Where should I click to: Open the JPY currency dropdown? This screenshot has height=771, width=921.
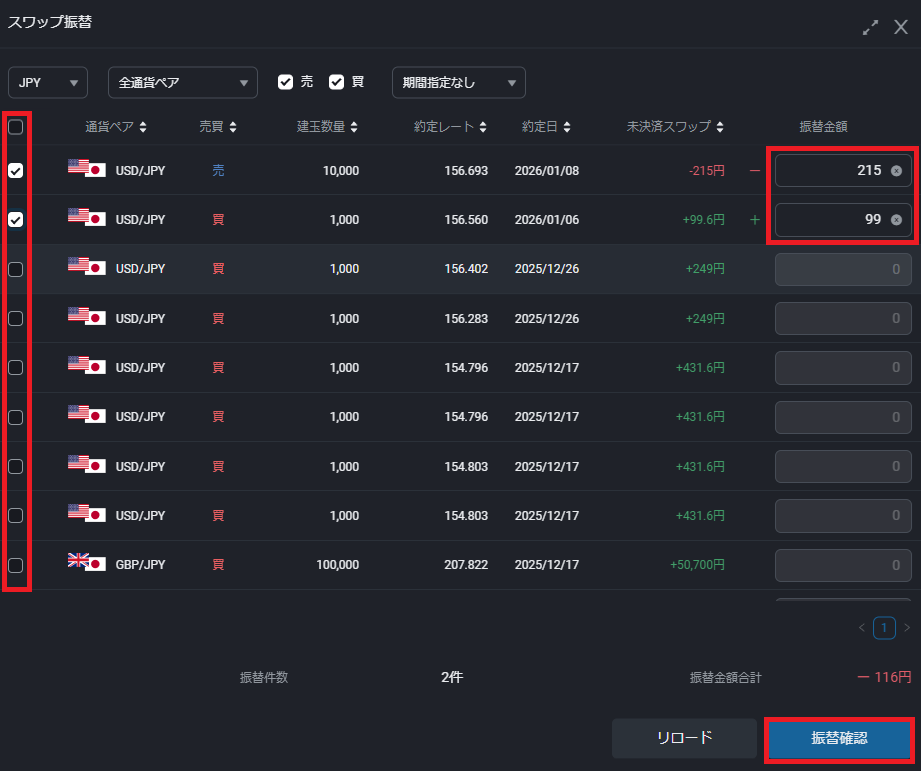48,82
